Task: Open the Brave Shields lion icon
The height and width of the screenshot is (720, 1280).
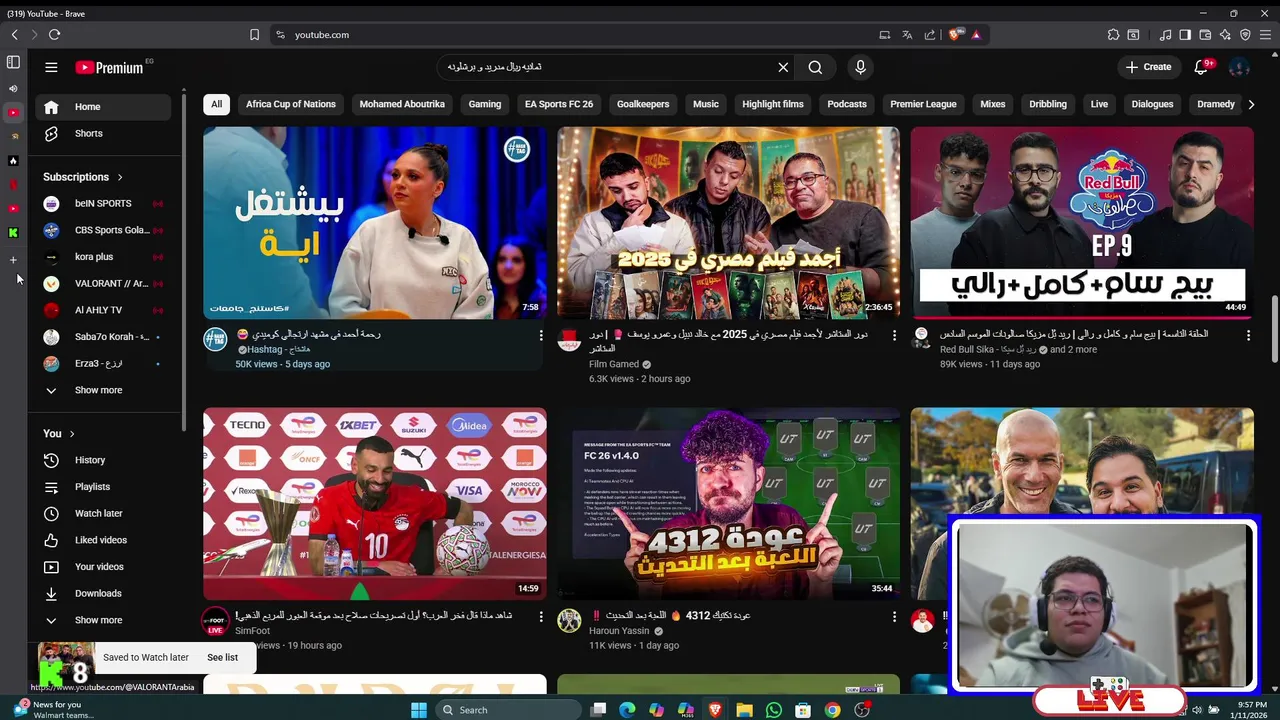Action: 954,34
